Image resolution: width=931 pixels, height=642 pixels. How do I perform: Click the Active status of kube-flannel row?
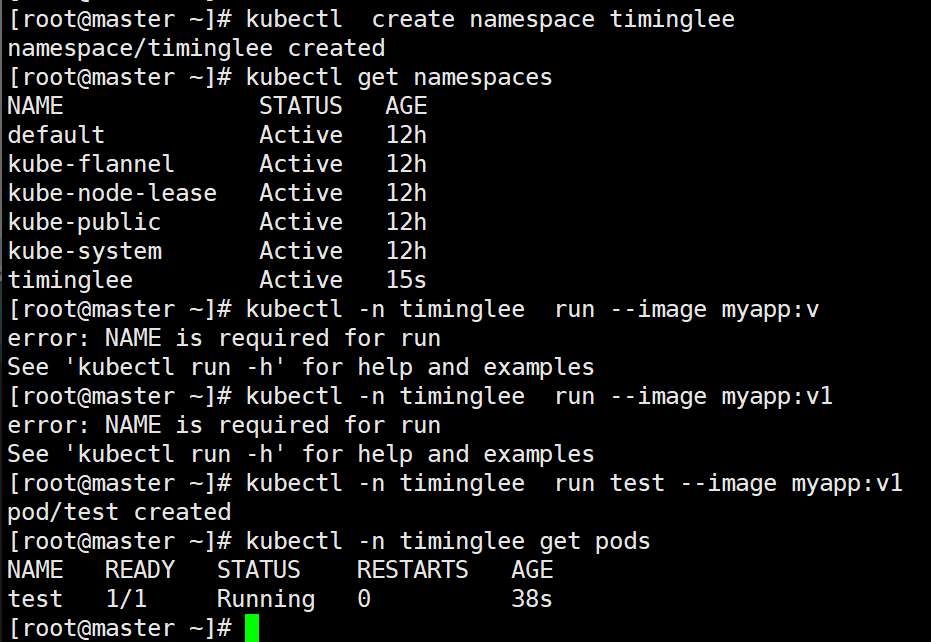coord(301,164)
